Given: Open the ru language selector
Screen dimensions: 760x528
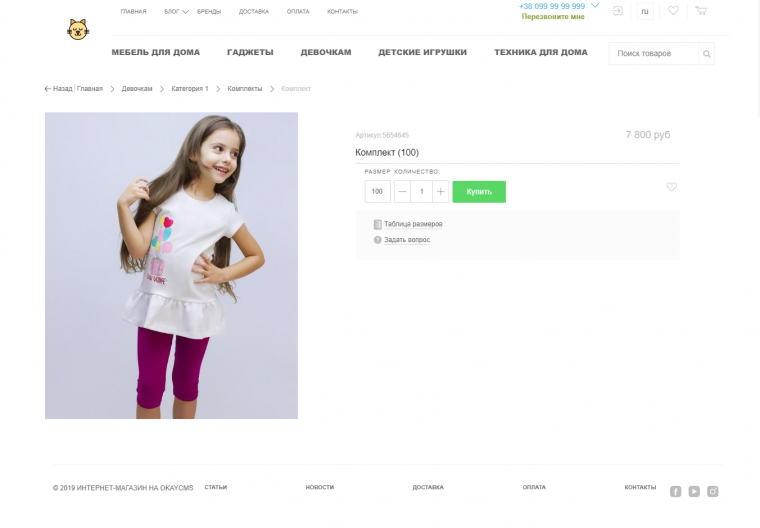Looking at the screenshot, I should click(x=645, y=12).
